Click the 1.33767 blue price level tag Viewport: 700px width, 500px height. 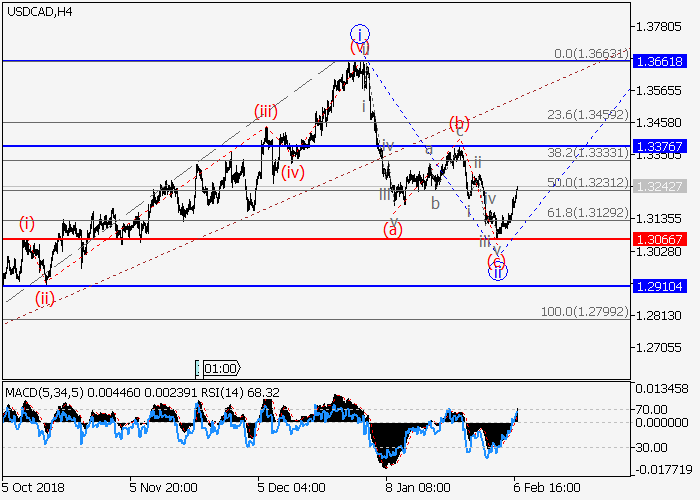coord(660,146)
